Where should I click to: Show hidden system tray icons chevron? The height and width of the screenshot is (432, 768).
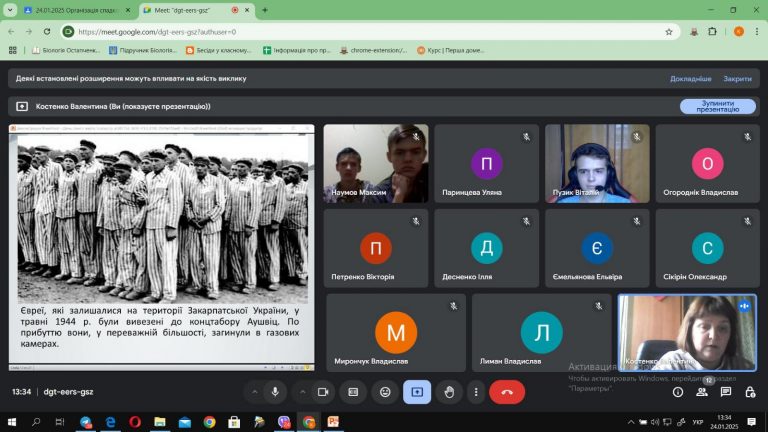click(631, 422)
